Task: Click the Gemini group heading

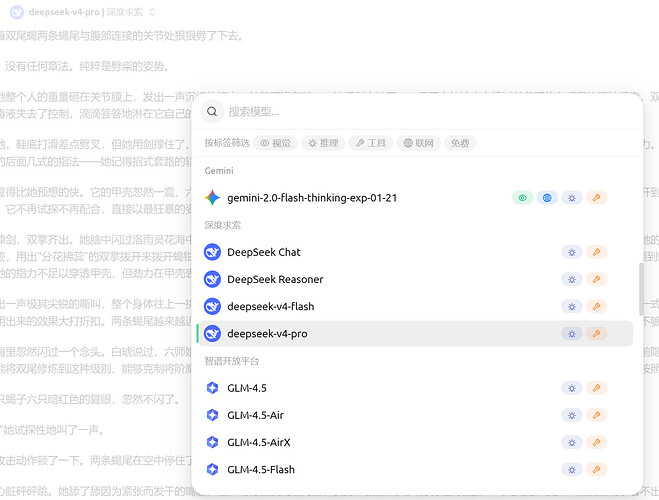Action: [x=219, y=171]
